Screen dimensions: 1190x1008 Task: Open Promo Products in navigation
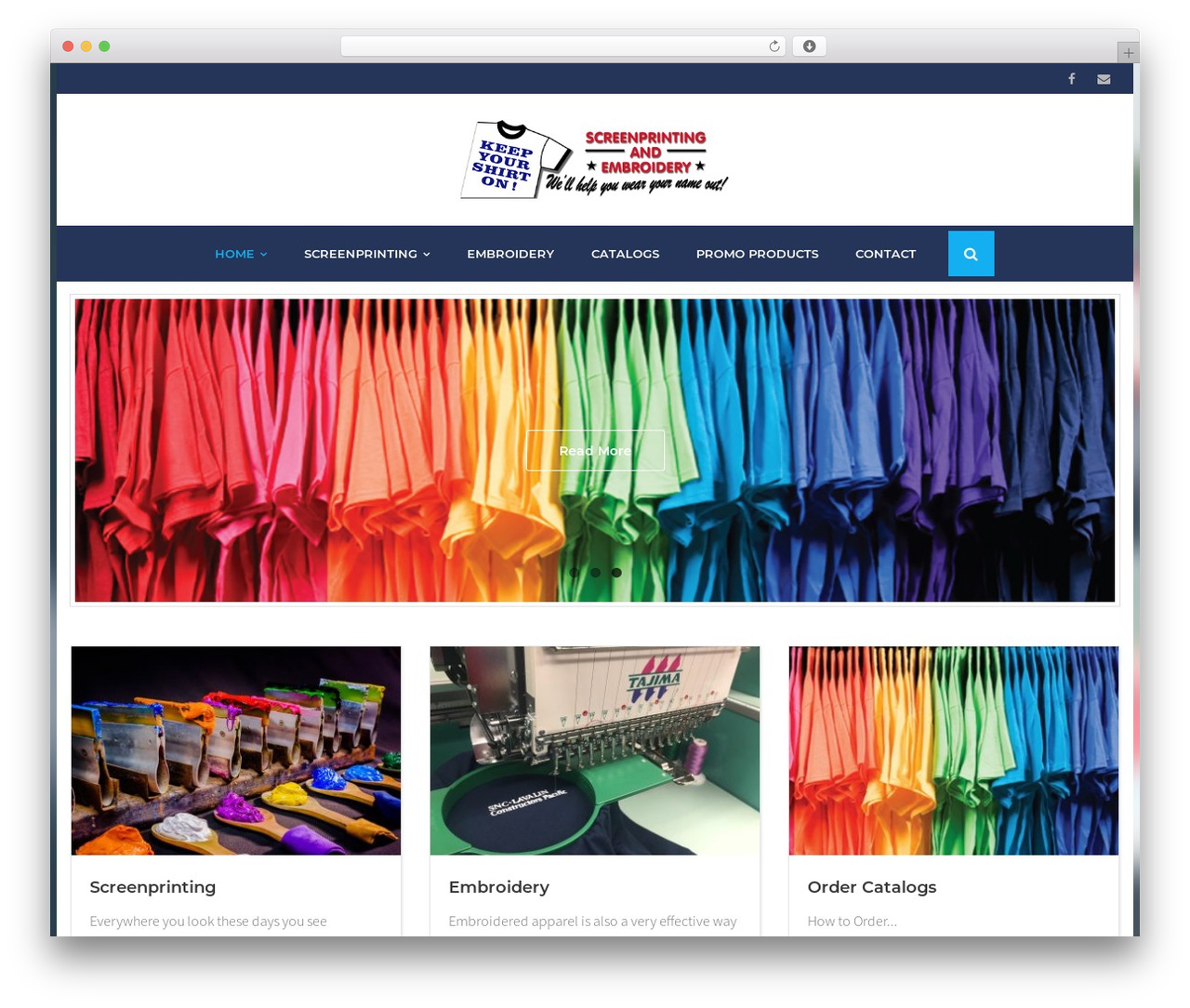[x=757, y=254]
